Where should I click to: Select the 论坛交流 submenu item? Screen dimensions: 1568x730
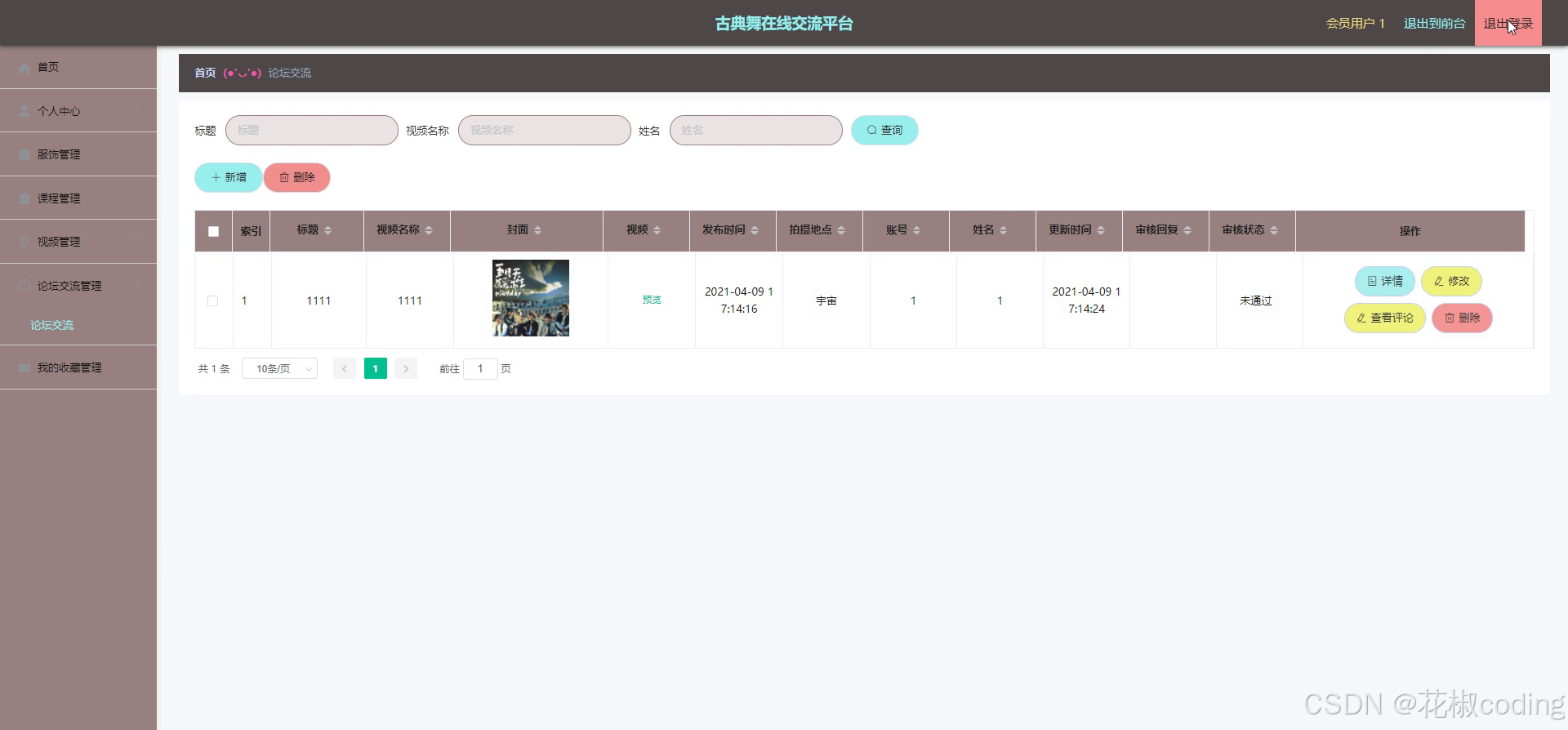[52, 325]
